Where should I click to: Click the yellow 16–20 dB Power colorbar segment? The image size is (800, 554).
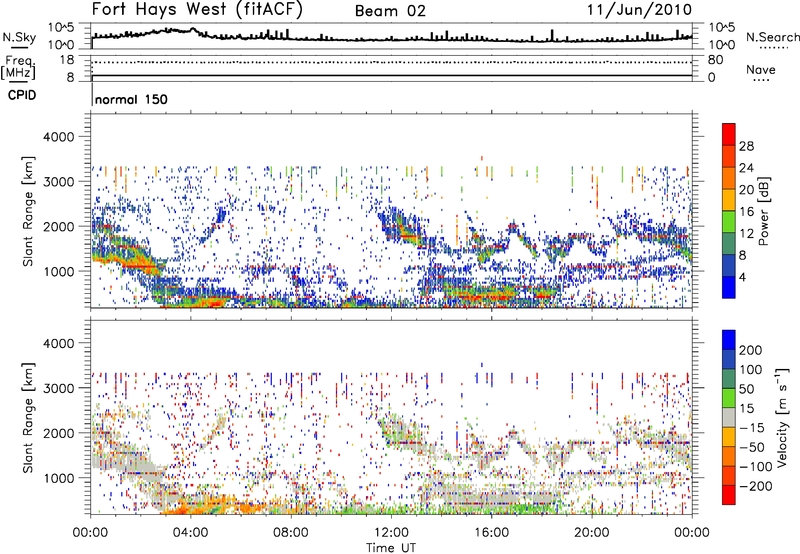click(x=729, y=200)
